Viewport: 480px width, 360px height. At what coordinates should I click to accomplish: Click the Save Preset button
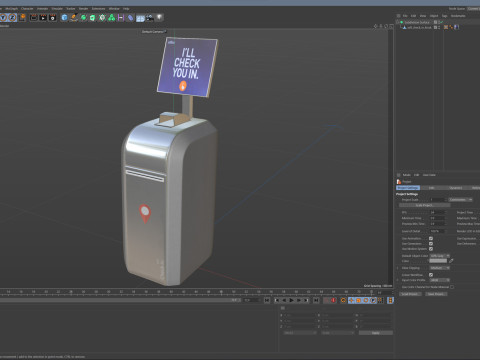click(436, 294)
